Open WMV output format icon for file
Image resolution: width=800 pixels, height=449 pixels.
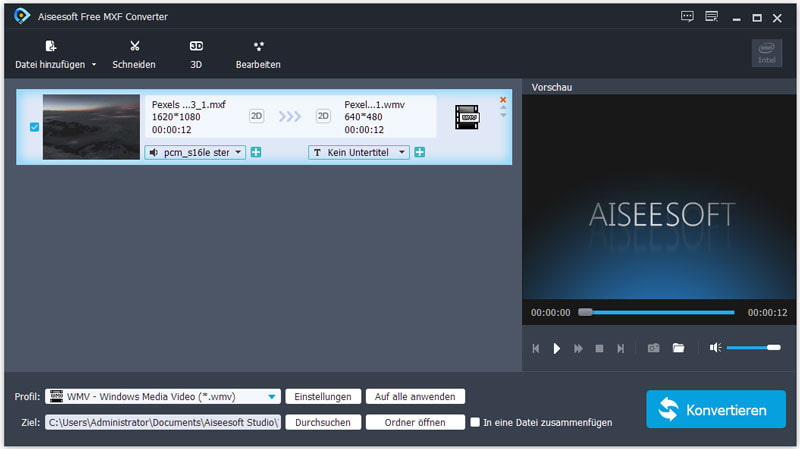coord(467,117)
